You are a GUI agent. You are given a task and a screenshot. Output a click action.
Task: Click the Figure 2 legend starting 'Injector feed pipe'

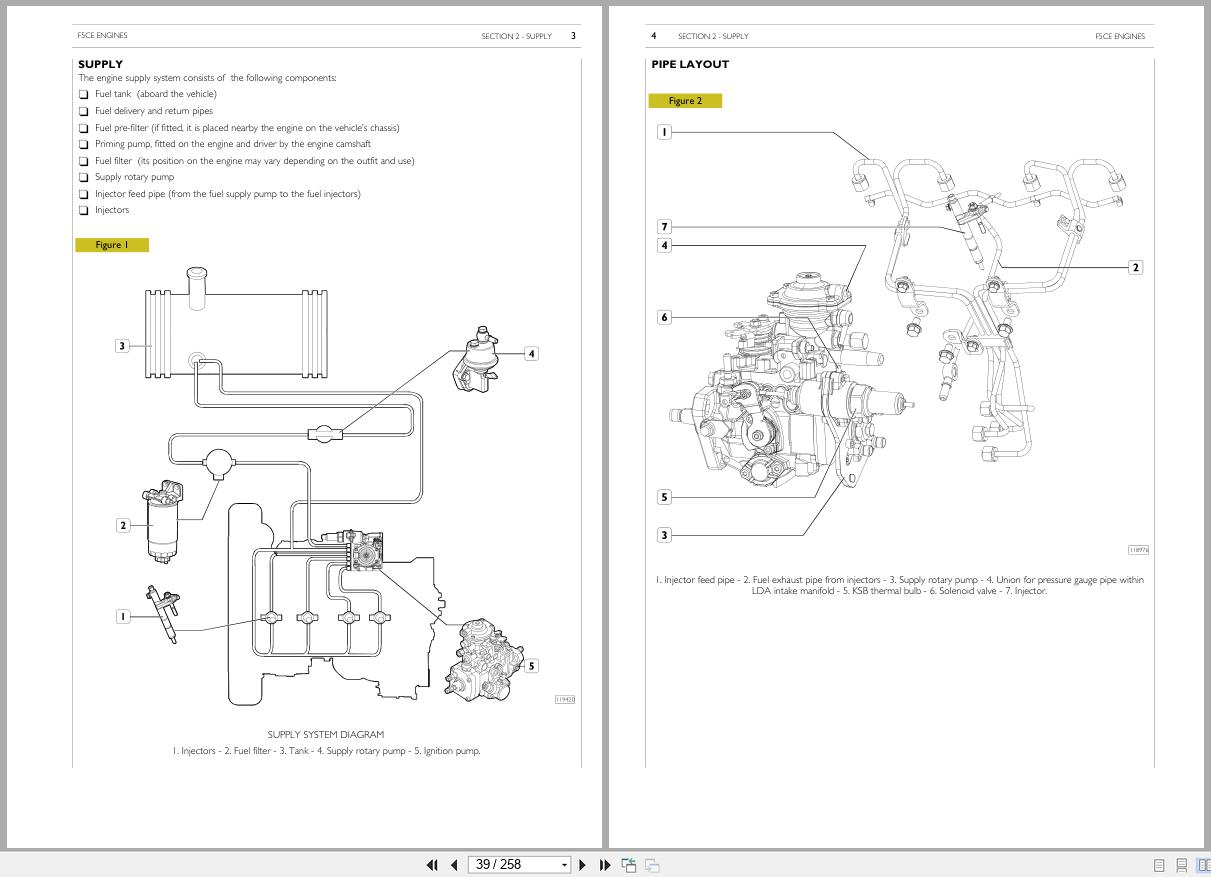click(x=900, y=585)
